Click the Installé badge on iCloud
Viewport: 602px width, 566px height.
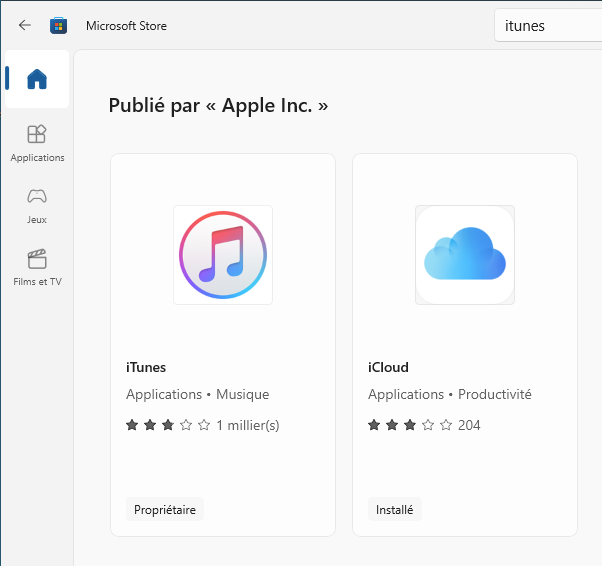395,510
